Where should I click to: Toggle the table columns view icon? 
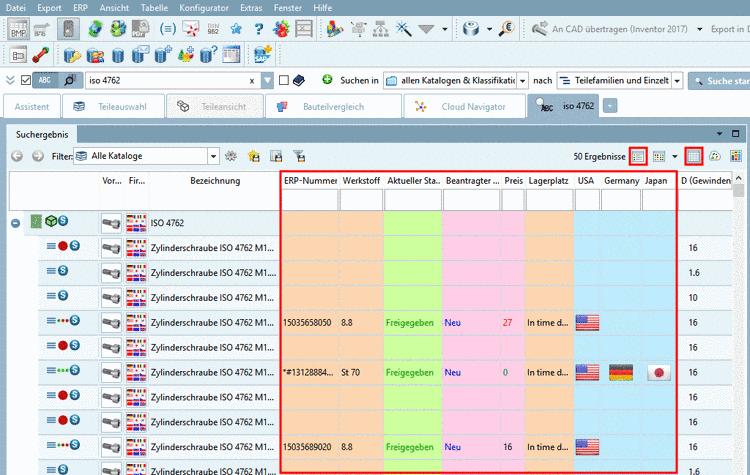[x=694, y=156]
